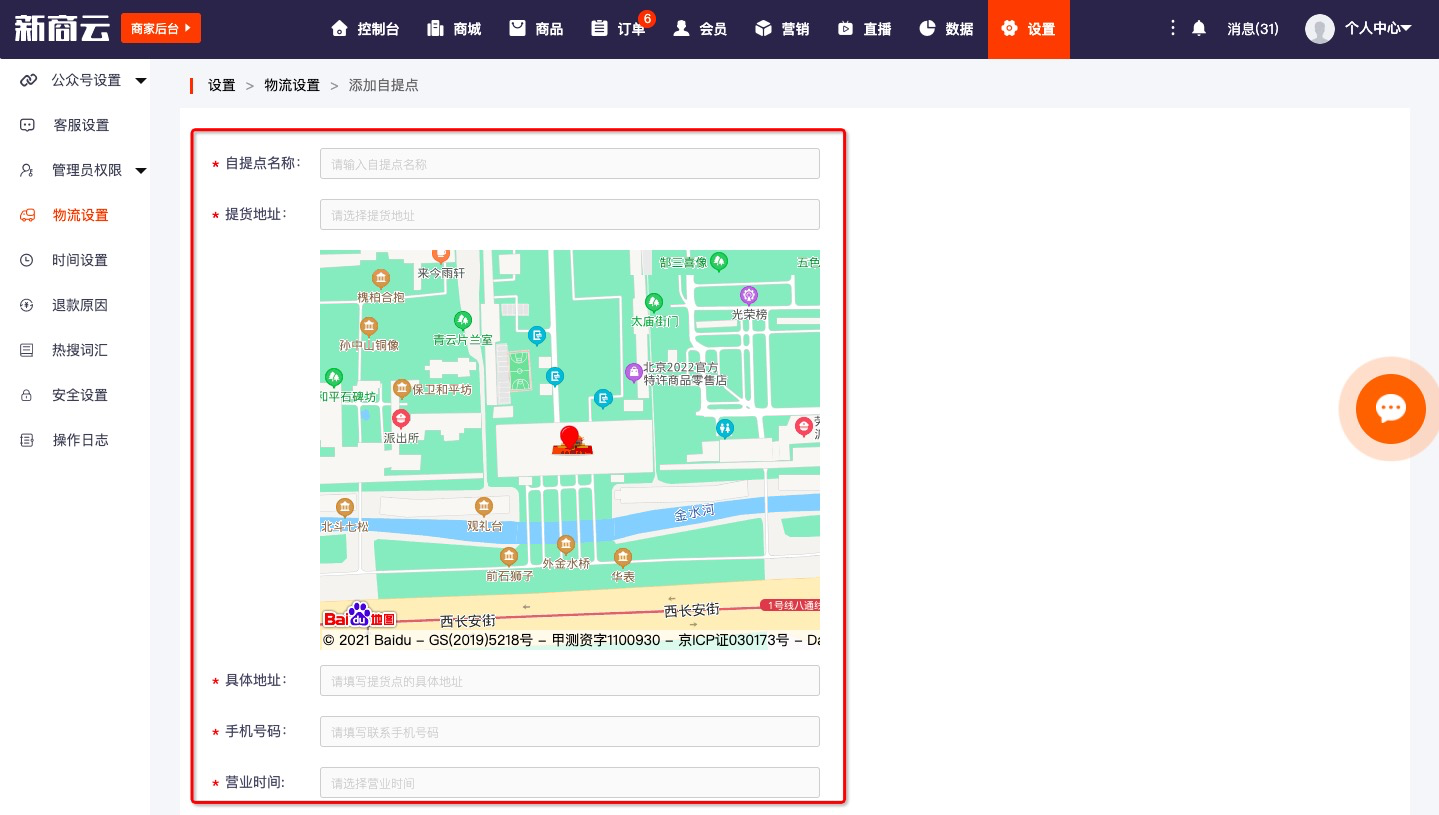The height and width of the screenshot is (815, 1439).
Task: Click the 物流设置 breadcrumb link
Action: [292, 85]
